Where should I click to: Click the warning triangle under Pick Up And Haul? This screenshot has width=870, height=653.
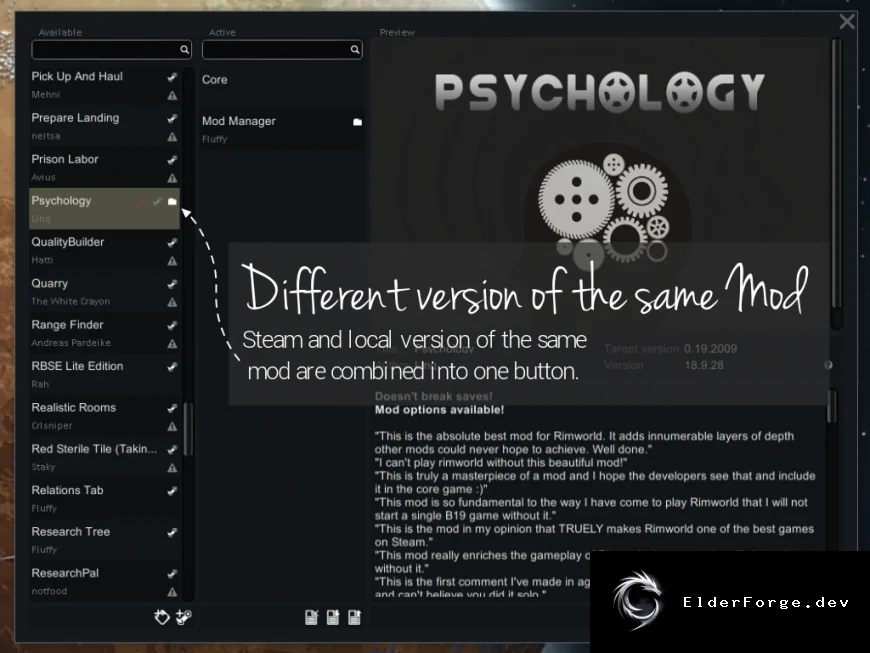pyautogui.click(x=173, y=95)
